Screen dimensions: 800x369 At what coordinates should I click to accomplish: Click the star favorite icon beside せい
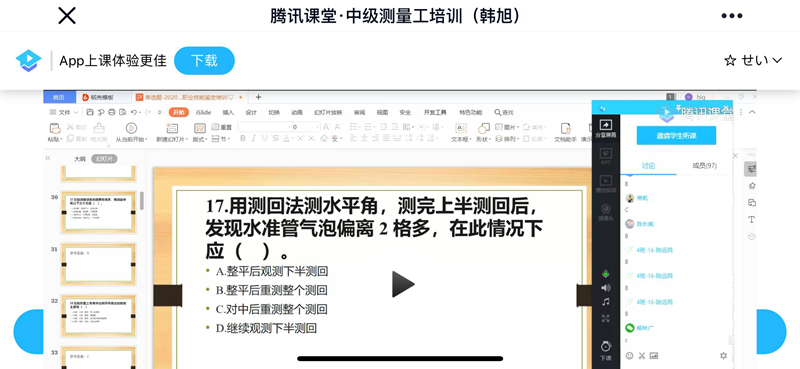tap(730, 61)
